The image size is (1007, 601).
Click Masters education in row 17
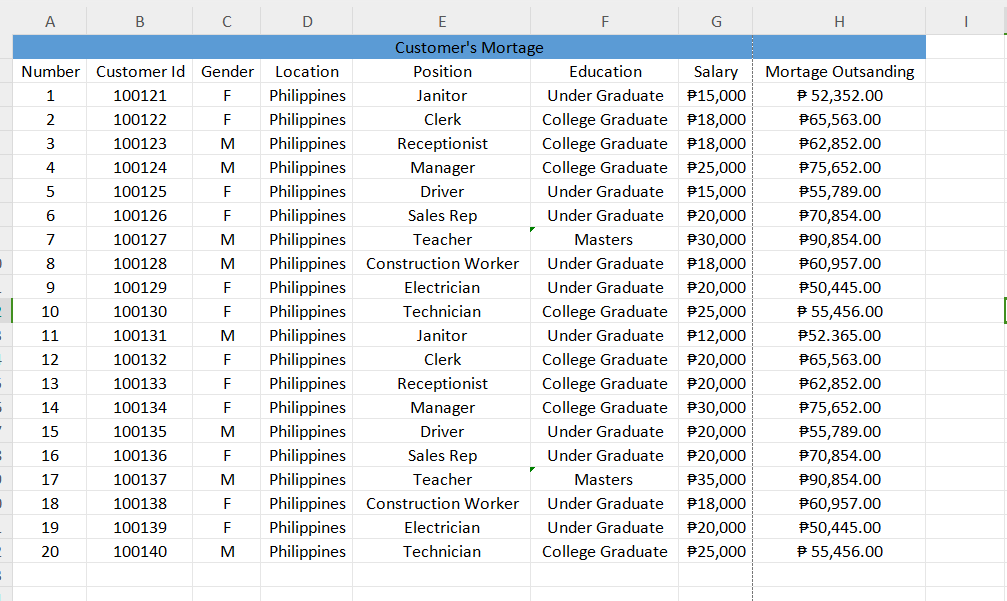point(604,480)
